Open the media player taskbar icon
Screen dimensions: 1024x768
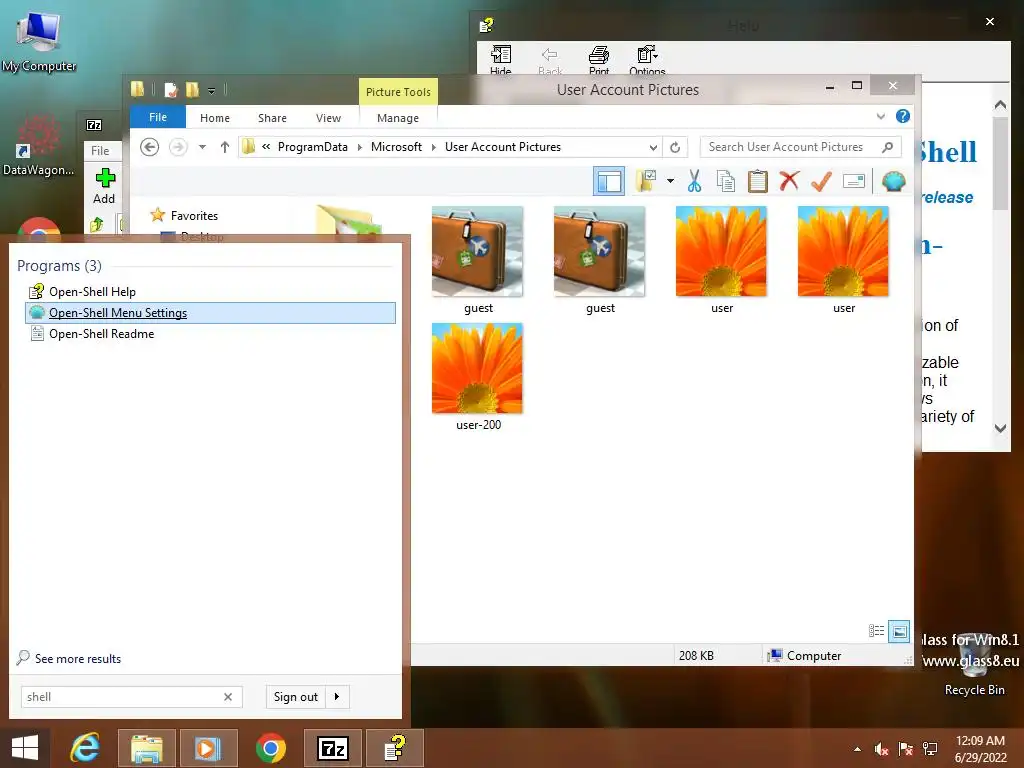pyautogui.click(x=208, y=748)
